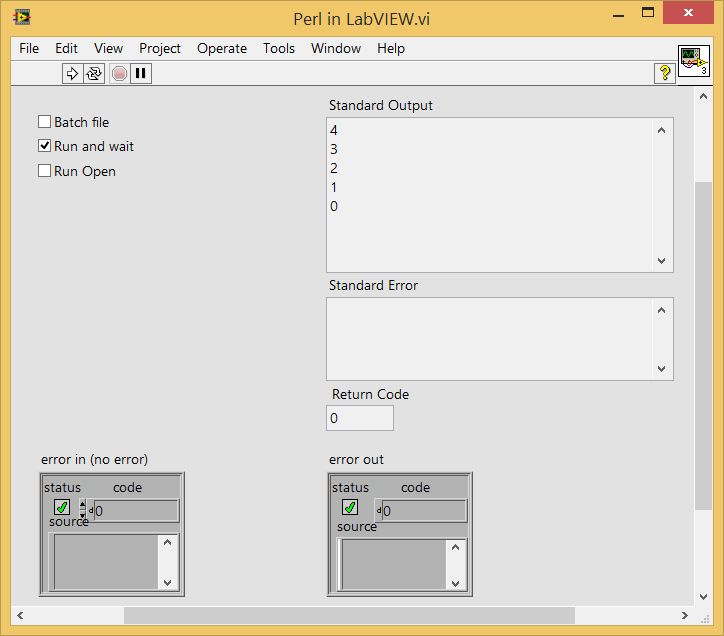Screen dimensions: 724x636
Task: Click error out source scroll up arrow
Action: pos(456,547)
